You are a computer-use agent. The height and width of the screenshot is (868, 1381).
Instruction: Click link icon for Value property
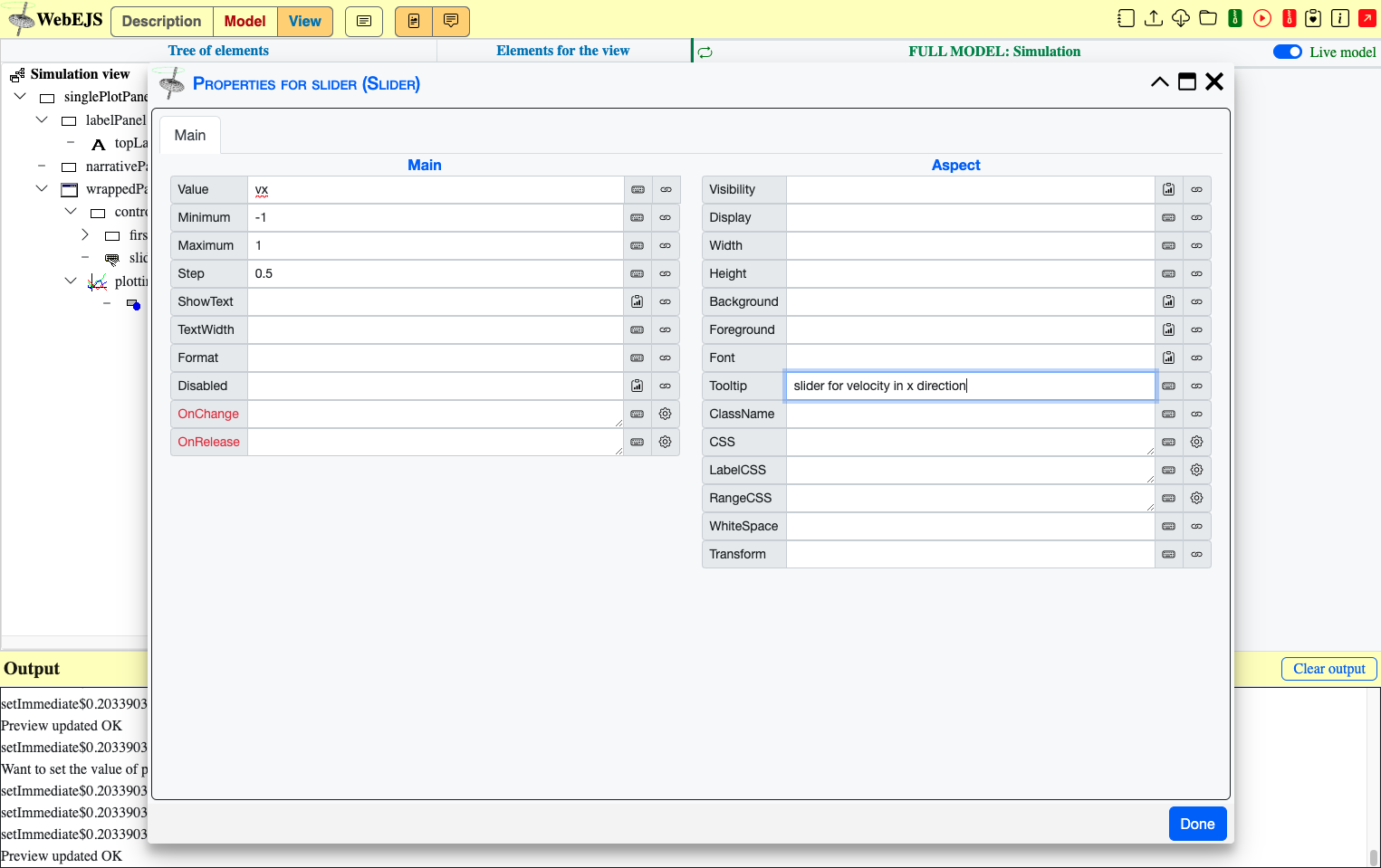666,189
